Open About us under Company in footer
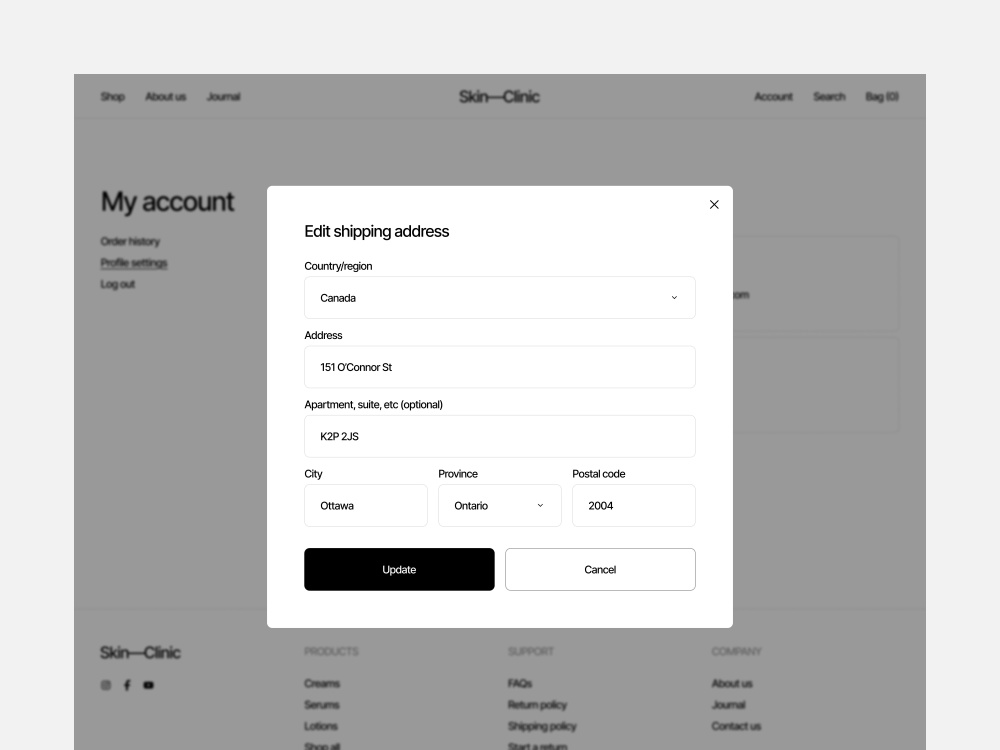Screen dimensions: 1000x750 pos(732,684)
